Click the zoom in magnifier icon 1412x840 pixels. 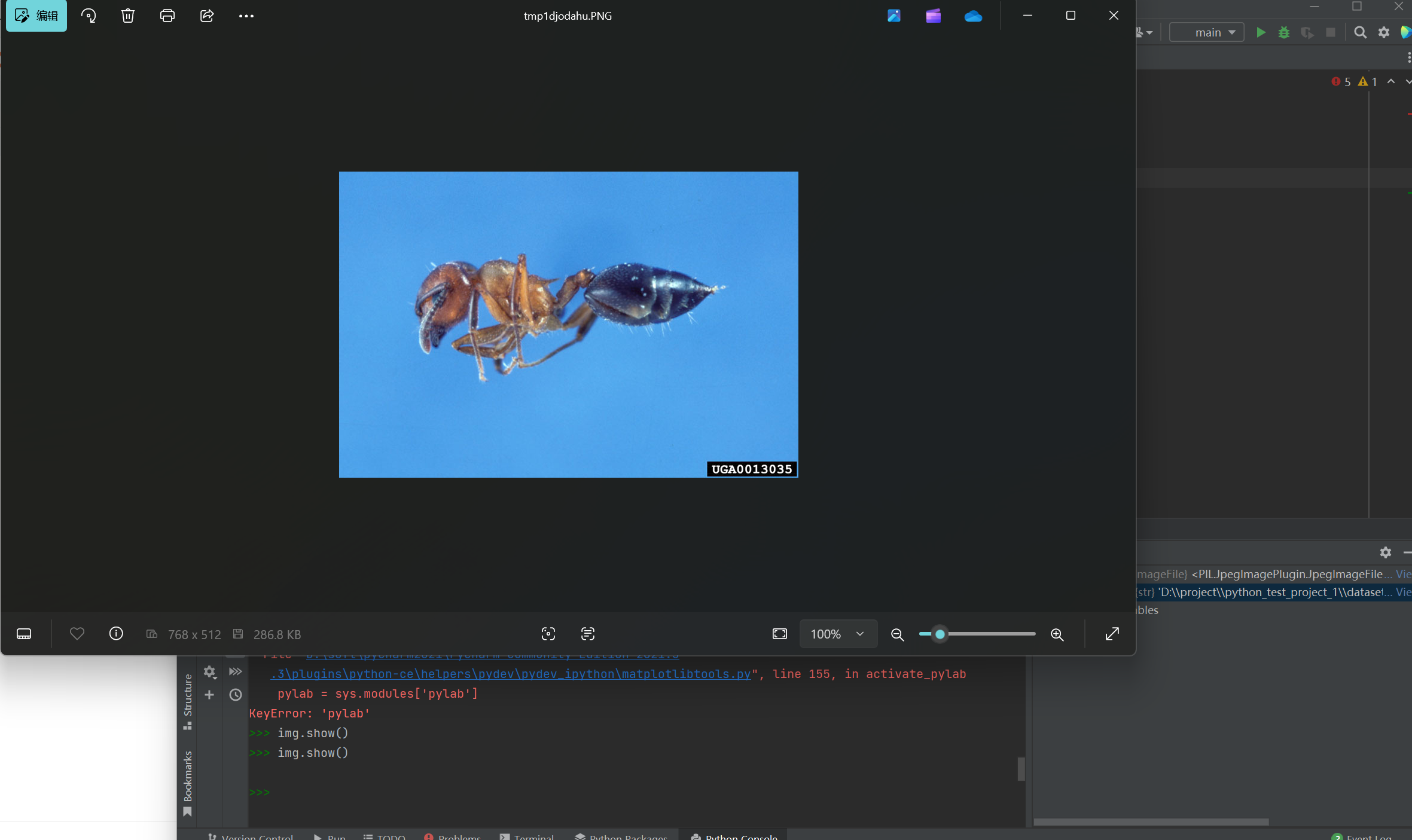click(1057, 634)
